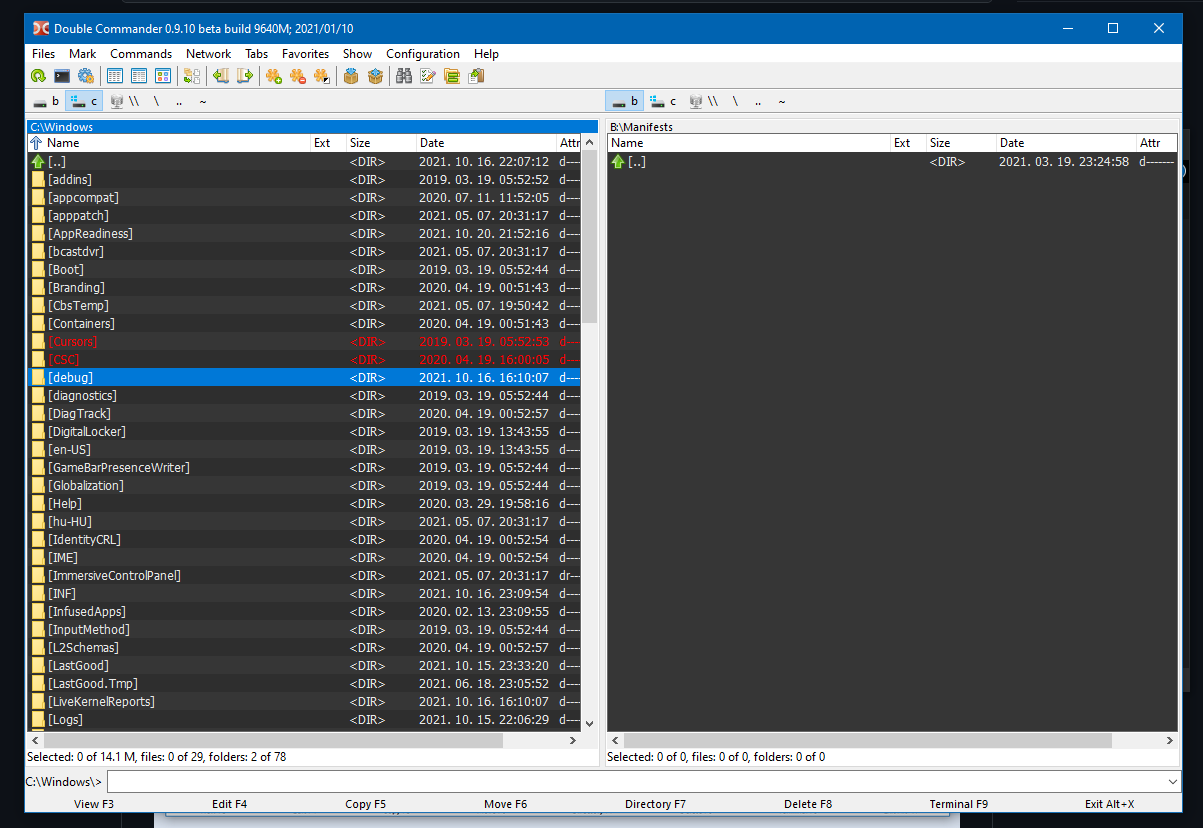Click the command line input field
Screen dimensions: 1203x828
[635, 781]
